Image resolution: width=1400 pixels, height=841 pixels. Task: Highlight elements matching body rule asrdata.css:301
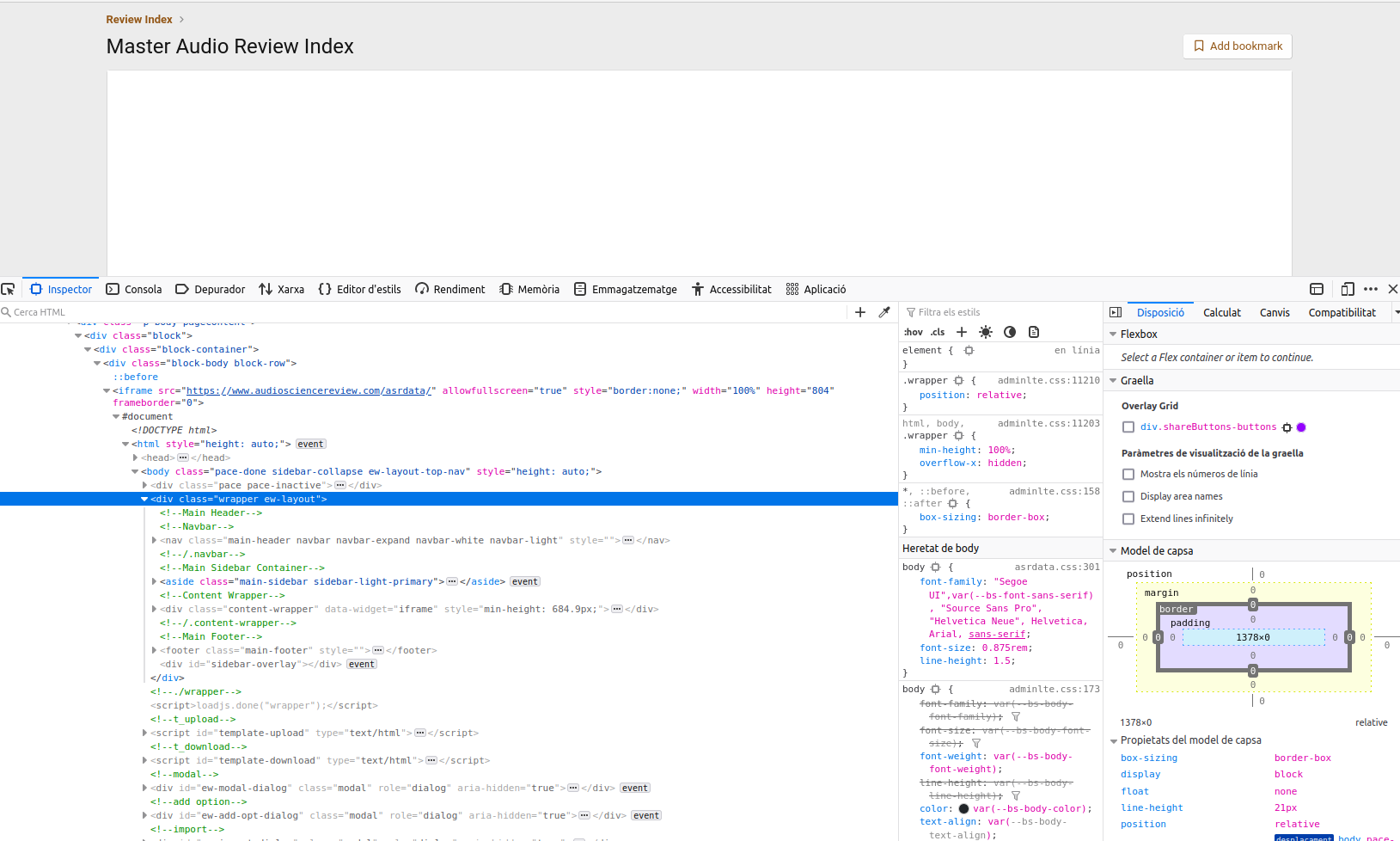936,568
